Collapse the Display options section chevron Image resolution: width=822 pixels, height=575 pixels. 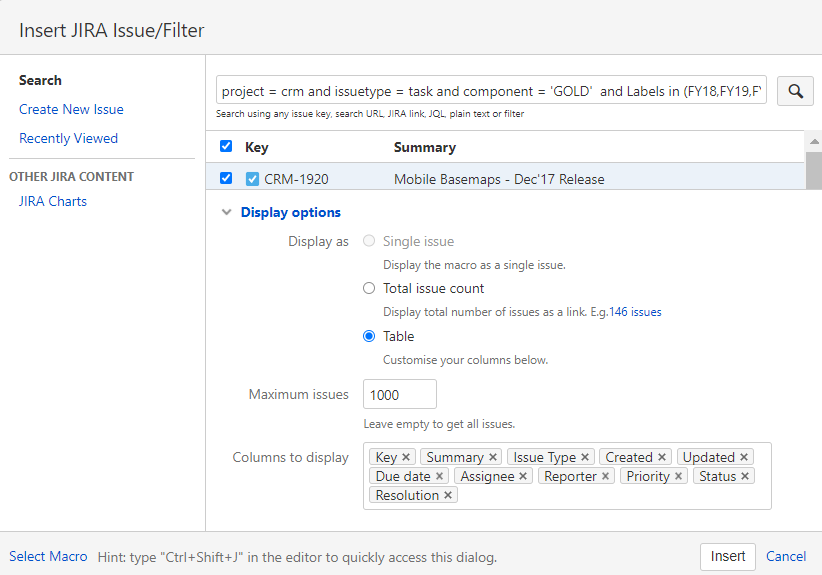tap(226, 212)
